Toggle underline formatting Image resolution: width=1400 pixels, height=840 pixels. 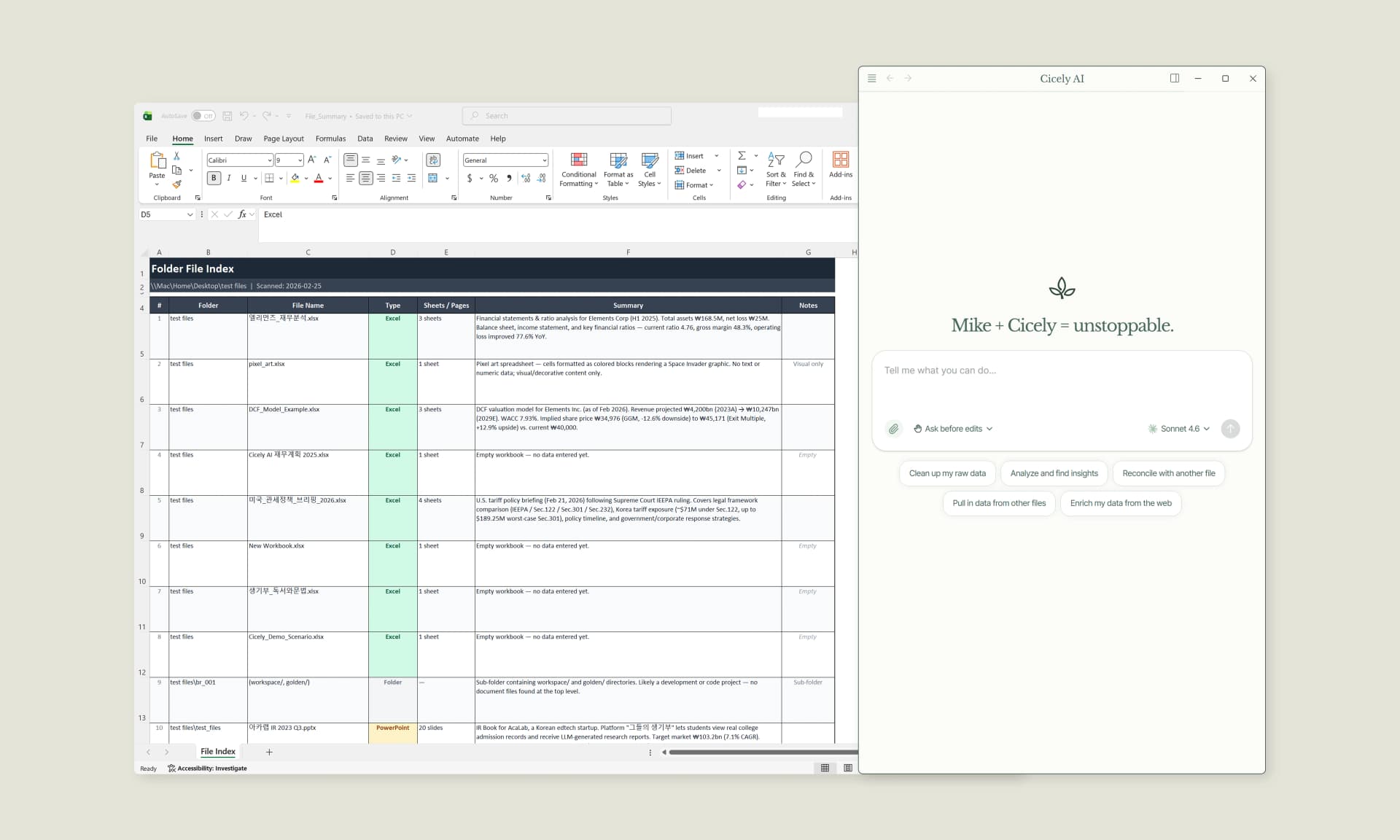point(244,178)
